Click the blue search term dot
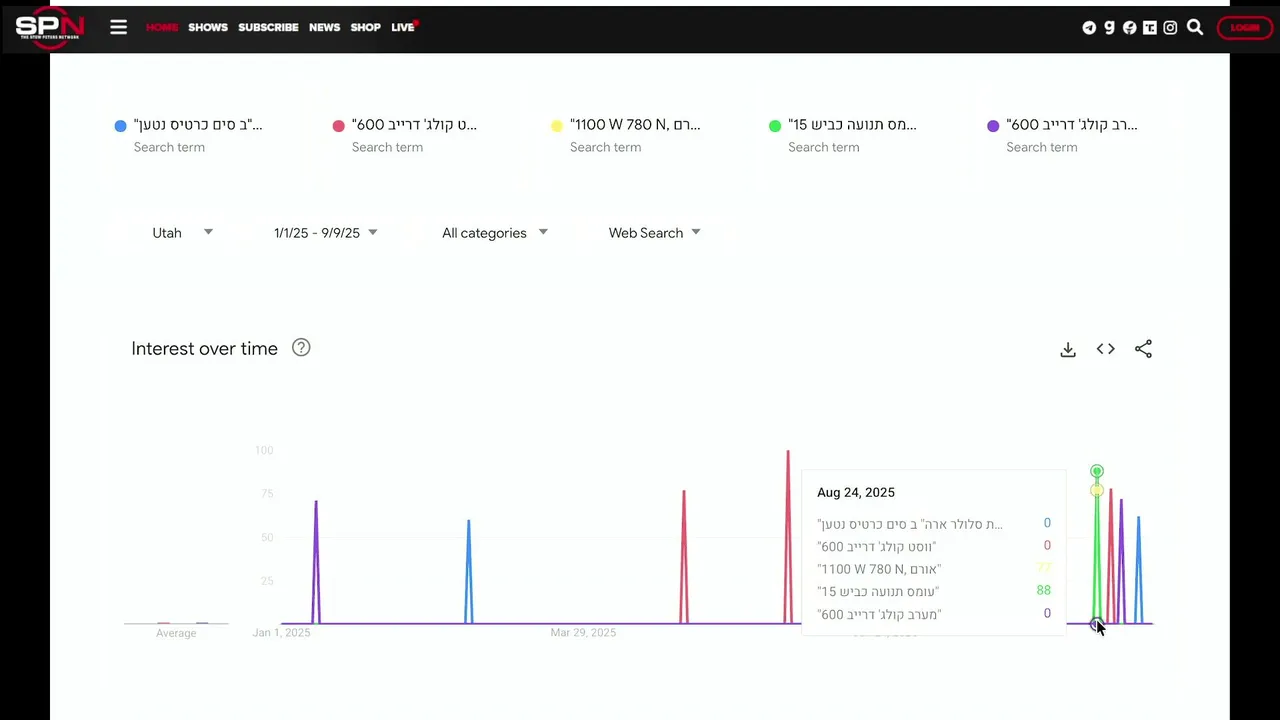The height and width of the screenshot is (720, 1280). pyautogui.click(x=121, y=126)
